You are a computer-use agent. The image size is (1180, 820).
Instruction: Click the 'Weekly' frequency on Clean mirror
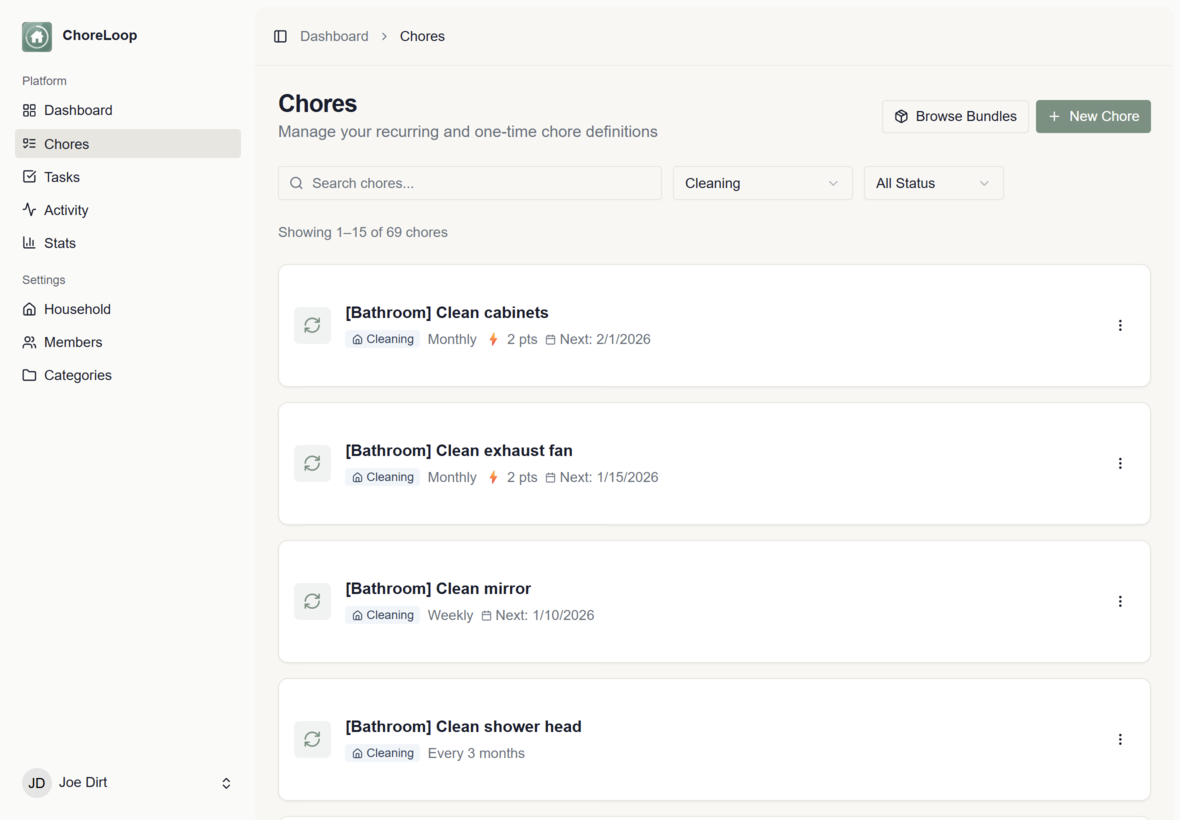tap(450, 615)
